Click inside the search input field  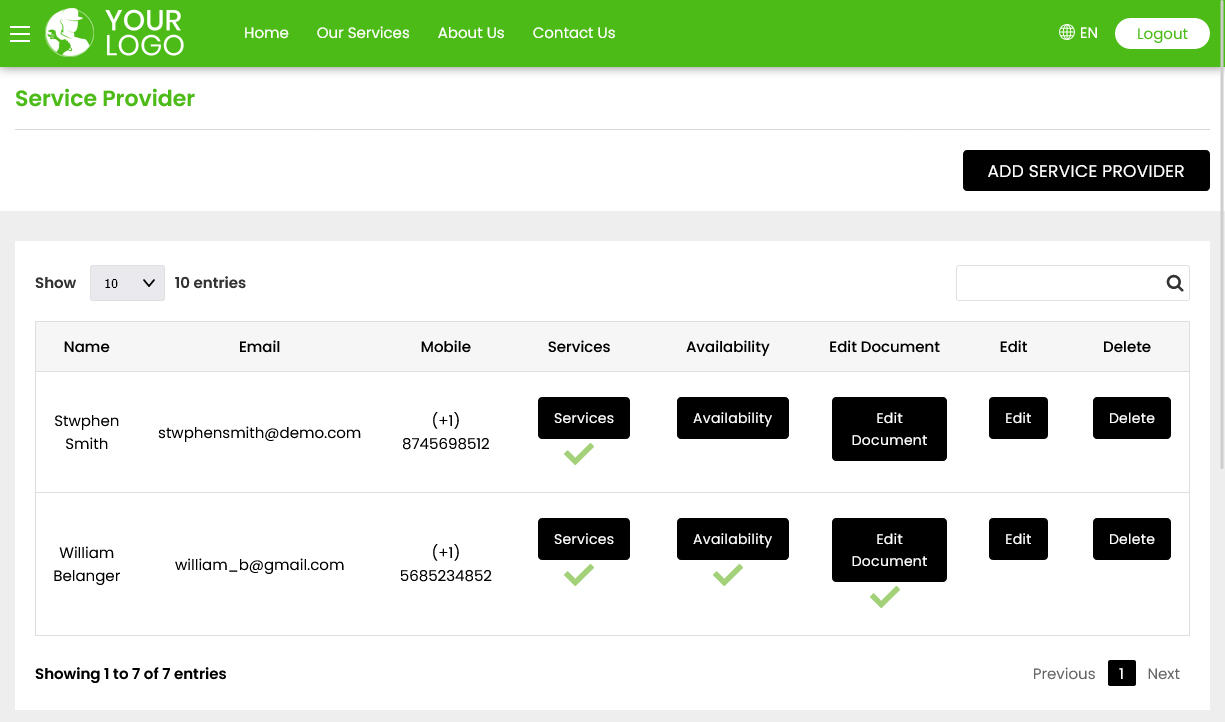(1060, 283)
